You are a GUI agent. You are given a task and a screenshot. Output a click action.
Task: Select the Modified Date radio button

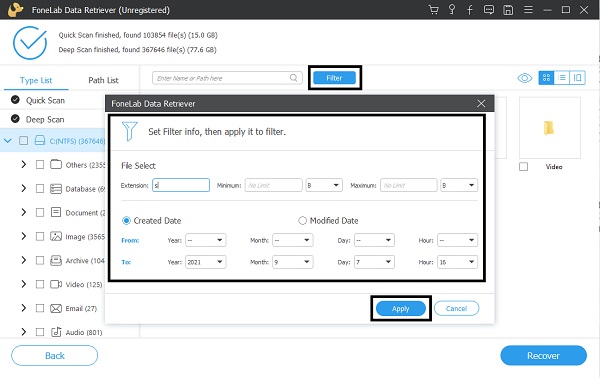(x=302, y=221)
